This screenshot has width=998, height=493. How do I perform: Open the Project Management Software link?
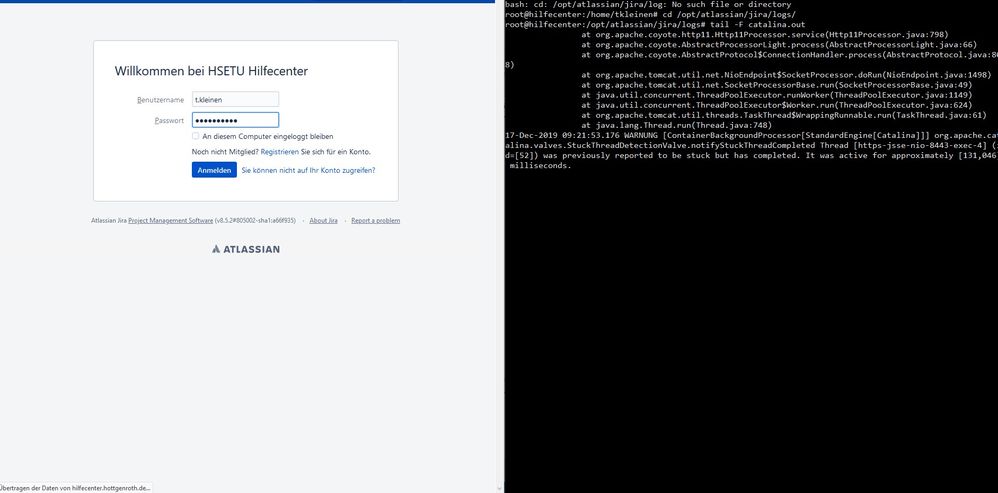(x=171, y=221)
